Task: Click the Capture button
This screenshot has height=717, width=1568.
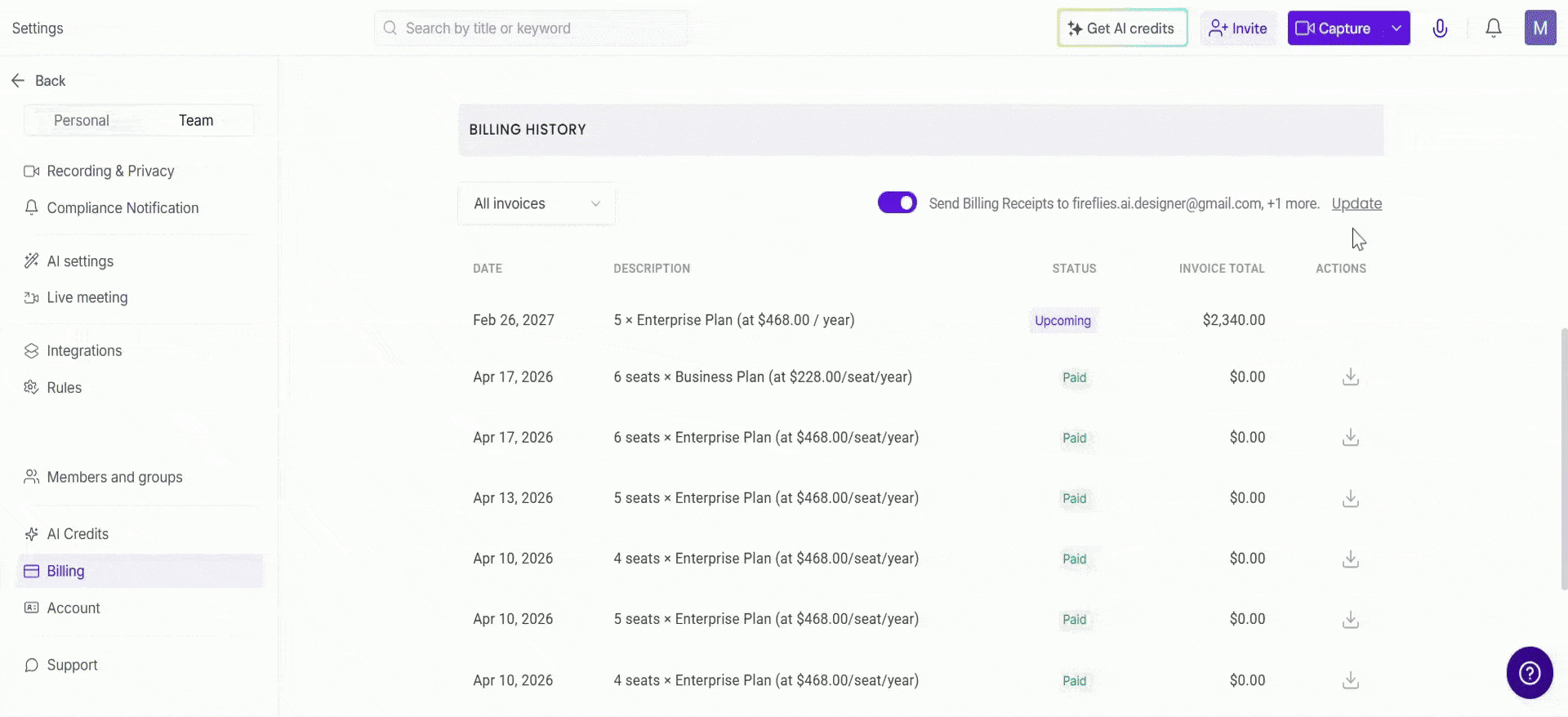Action: pyautogui.click(x=1334, y=29)
